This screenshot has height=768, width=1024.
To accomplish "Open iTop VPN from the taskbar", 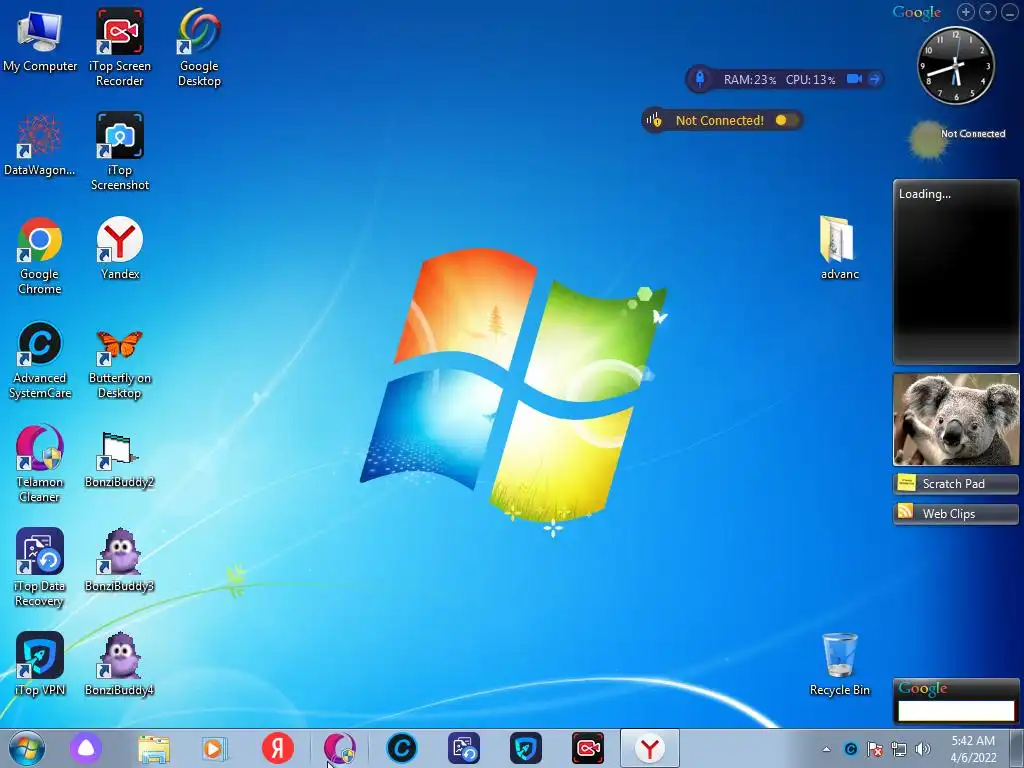I will [526, 748].
